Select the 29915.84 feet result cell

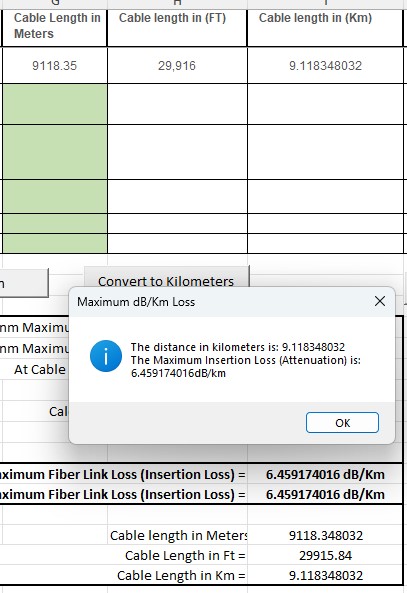click(x=325, y=555)
